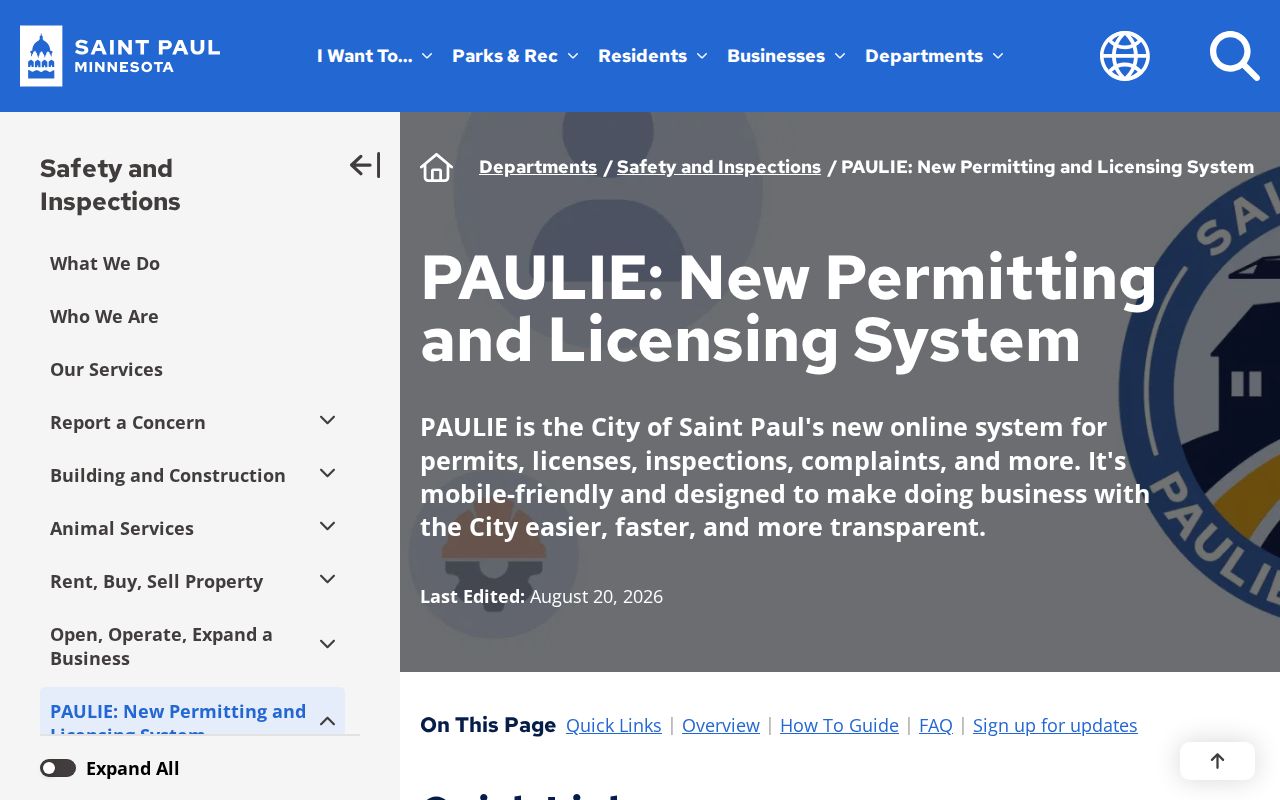
Task: Open the I Want To... menu
Action: pyautogui.click(x=375, y=56)
